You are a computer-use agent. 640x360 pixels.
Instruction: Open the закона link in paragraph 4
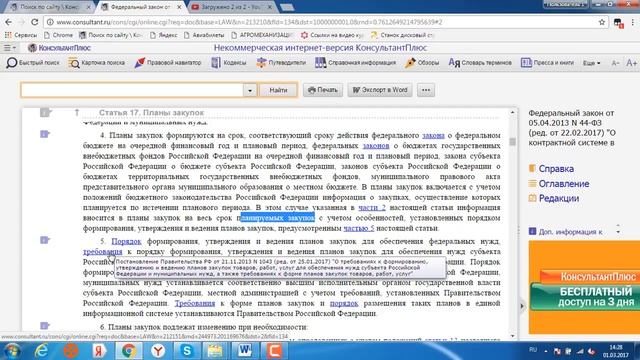coord(433,135)
